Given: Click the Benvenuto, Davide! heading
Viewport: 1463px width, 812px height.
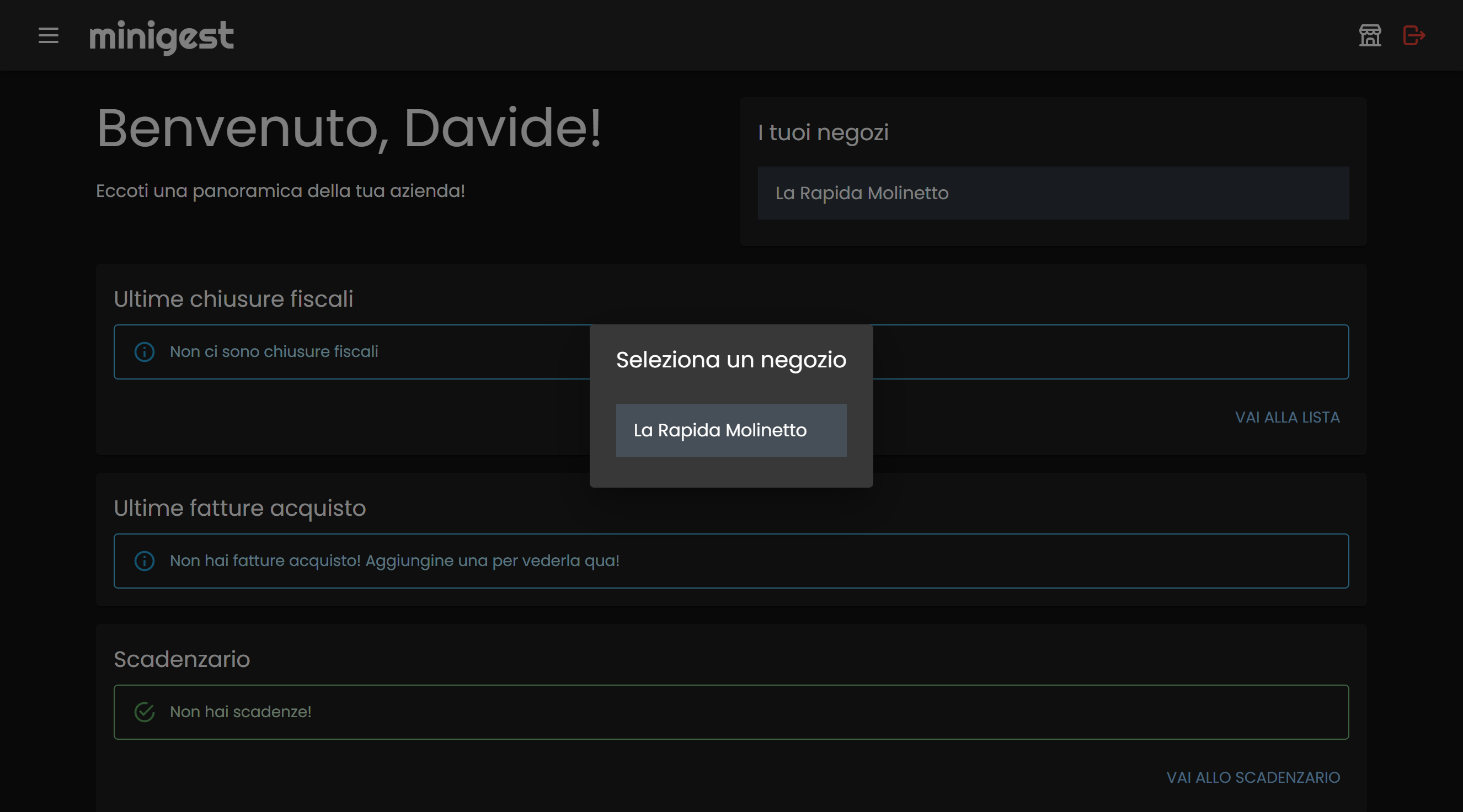Looking at the screenshot, I should coord(349,129).
